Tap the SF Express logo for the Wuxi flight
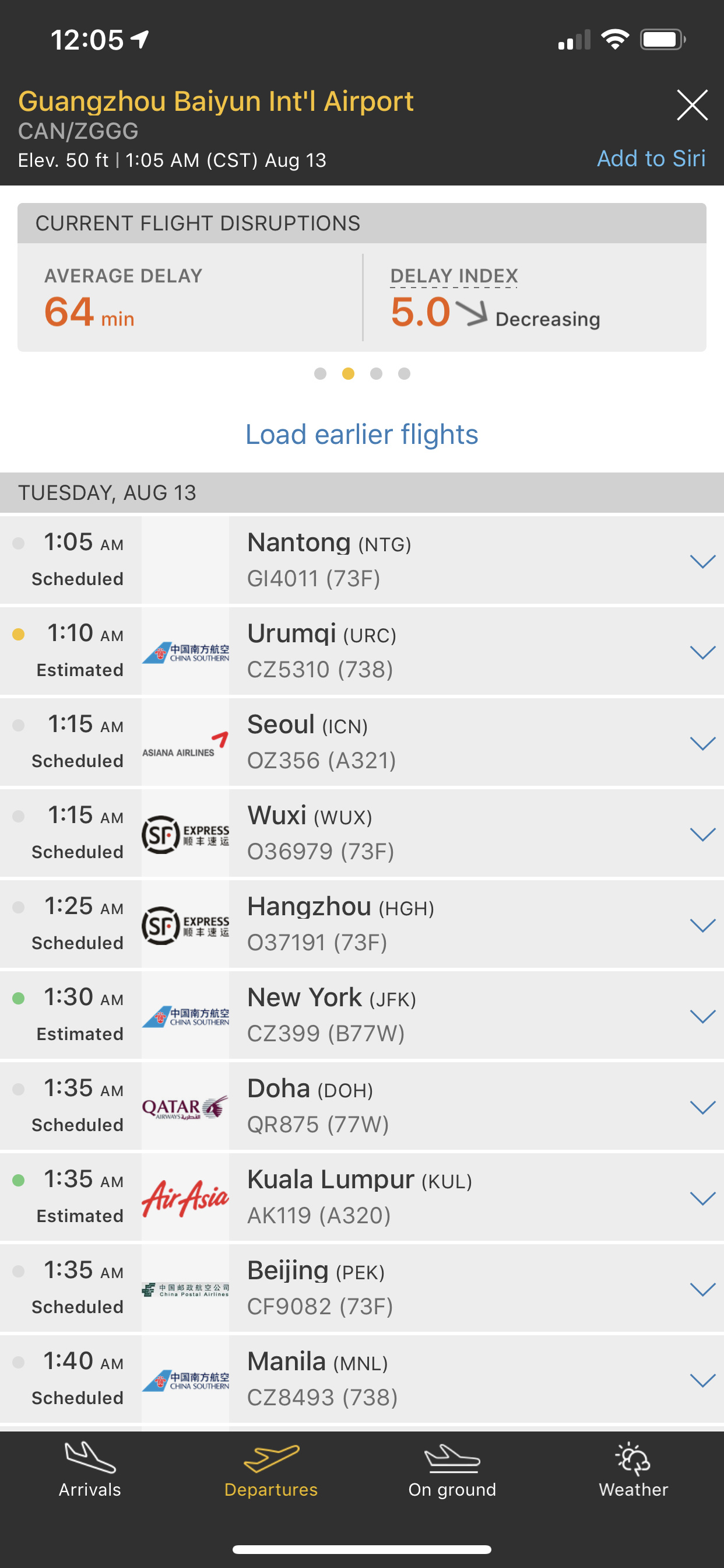Image resolution: width=724 pixels, height=1568 pixels. (185, 834)
